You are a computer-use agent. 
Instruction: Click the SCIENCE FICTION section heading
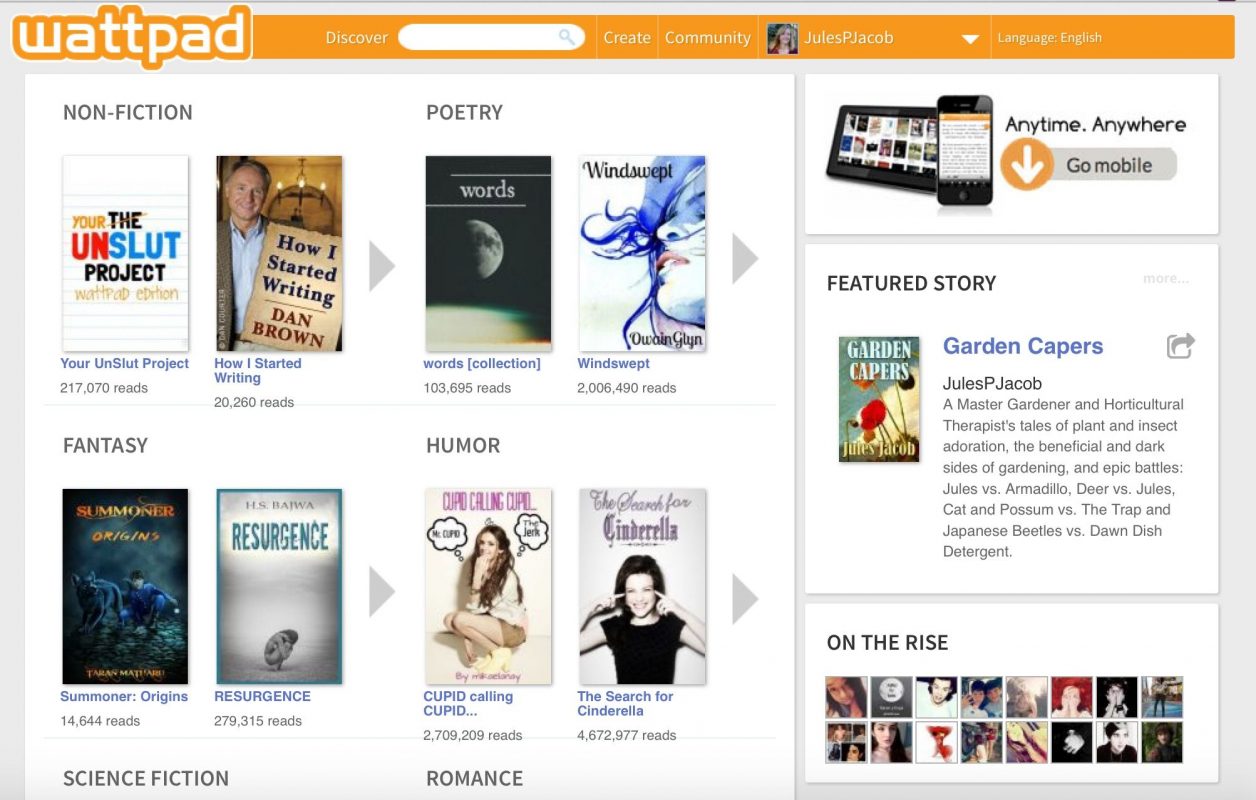tap(146, 779)
